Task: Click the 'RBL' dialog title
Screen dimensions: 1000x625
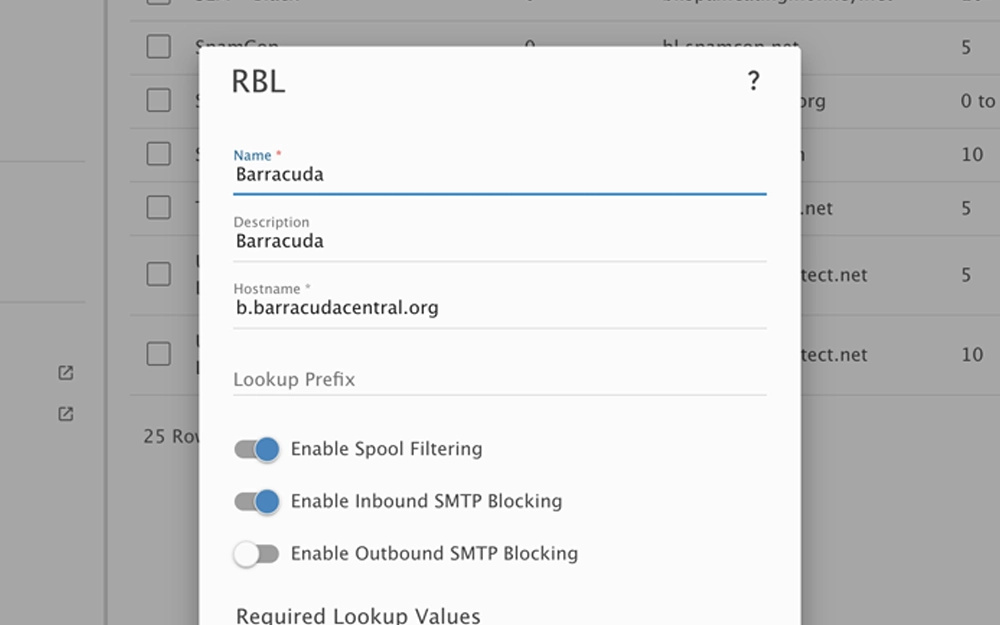Action: (x=258, y=82)
